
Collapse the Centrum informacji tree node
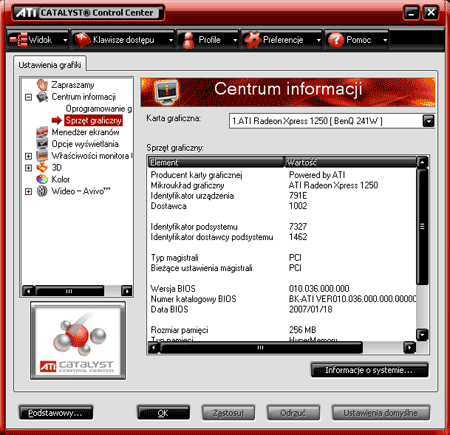pos(29,97)
